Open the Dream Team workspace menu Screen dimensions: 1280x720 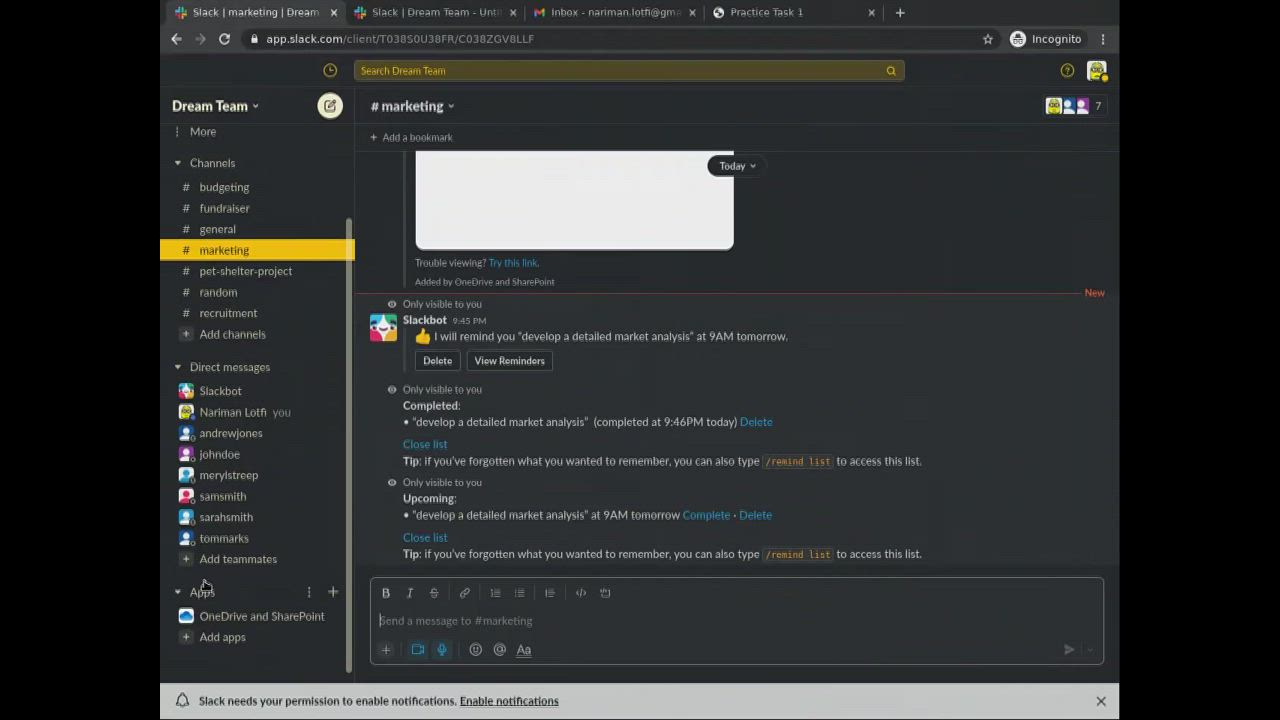(x=215, y=106)
